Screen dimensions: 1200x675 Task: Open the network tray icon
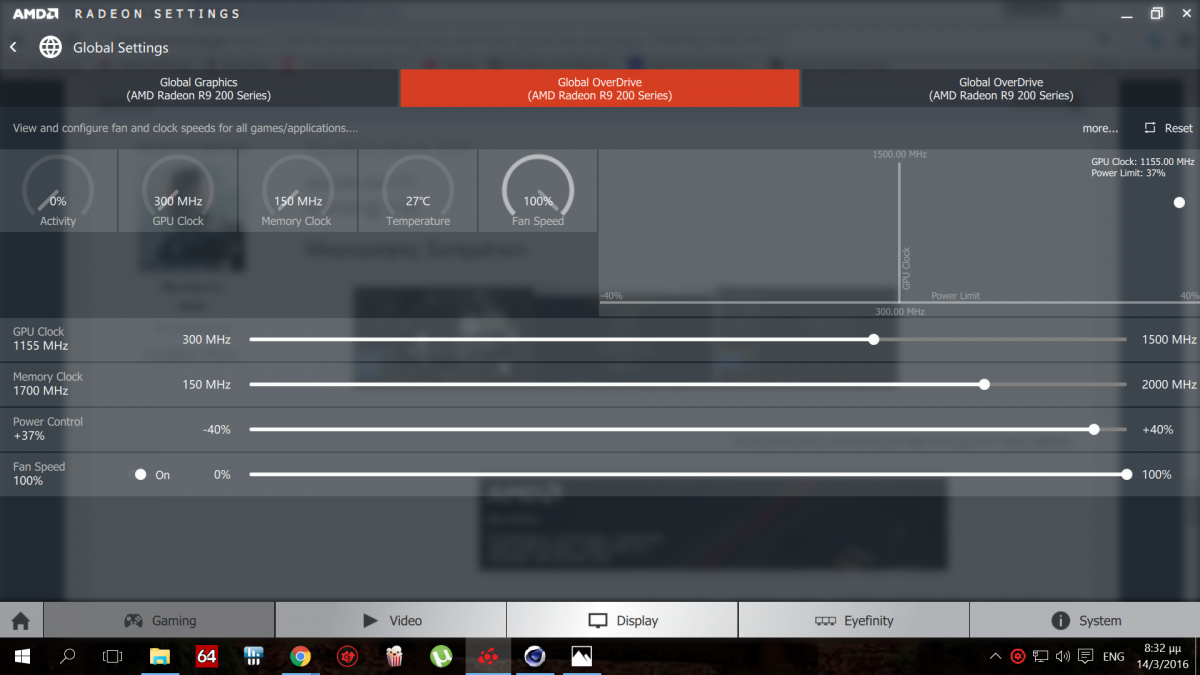1040,657
